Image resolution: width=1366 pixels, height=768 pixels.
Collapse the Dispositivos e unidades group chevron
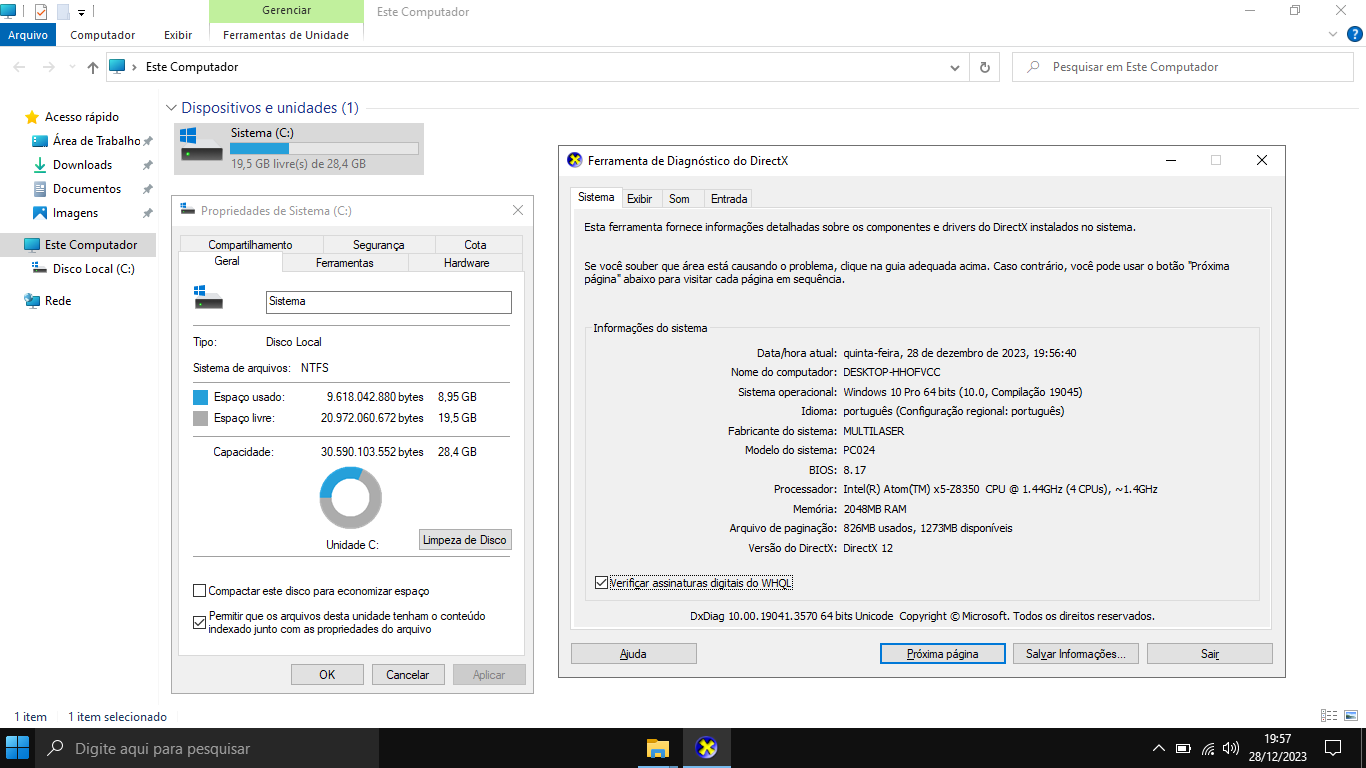tap(171, 108)
